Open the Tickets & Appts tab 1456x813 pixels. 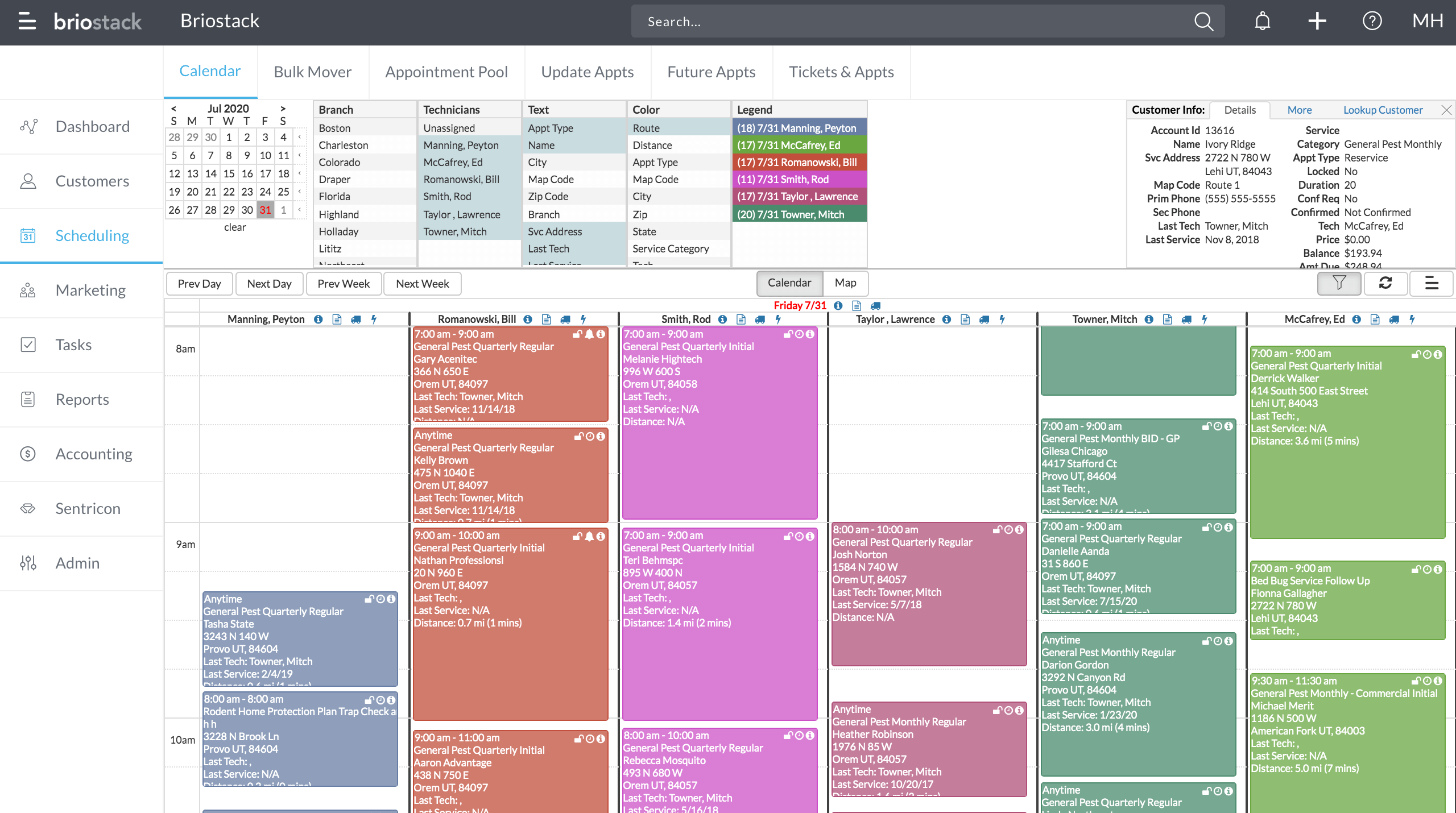(841, 72)
